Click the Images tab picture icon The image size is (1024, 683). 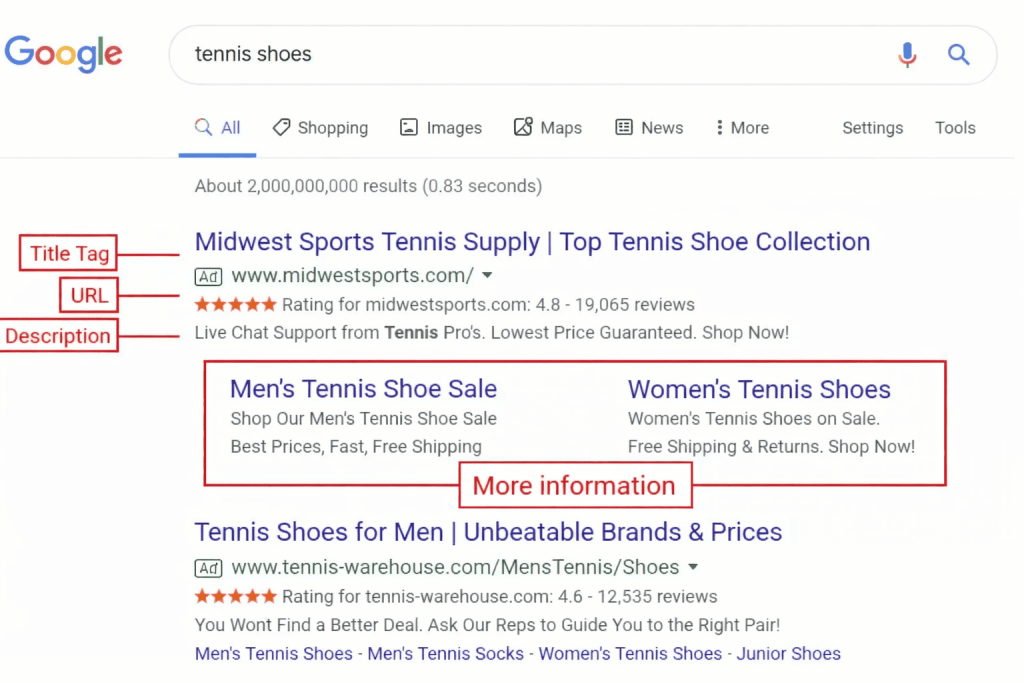point(408,127)
